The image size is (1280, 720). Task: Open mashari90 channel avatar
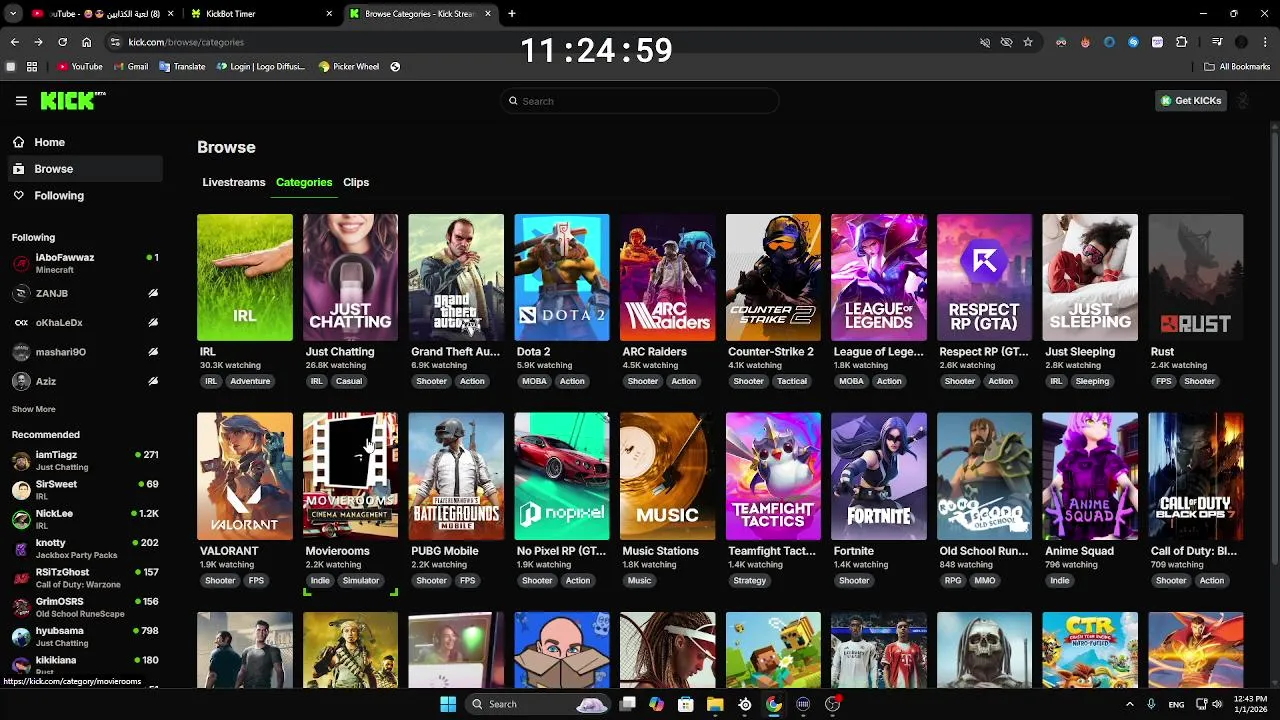(21, 352)
